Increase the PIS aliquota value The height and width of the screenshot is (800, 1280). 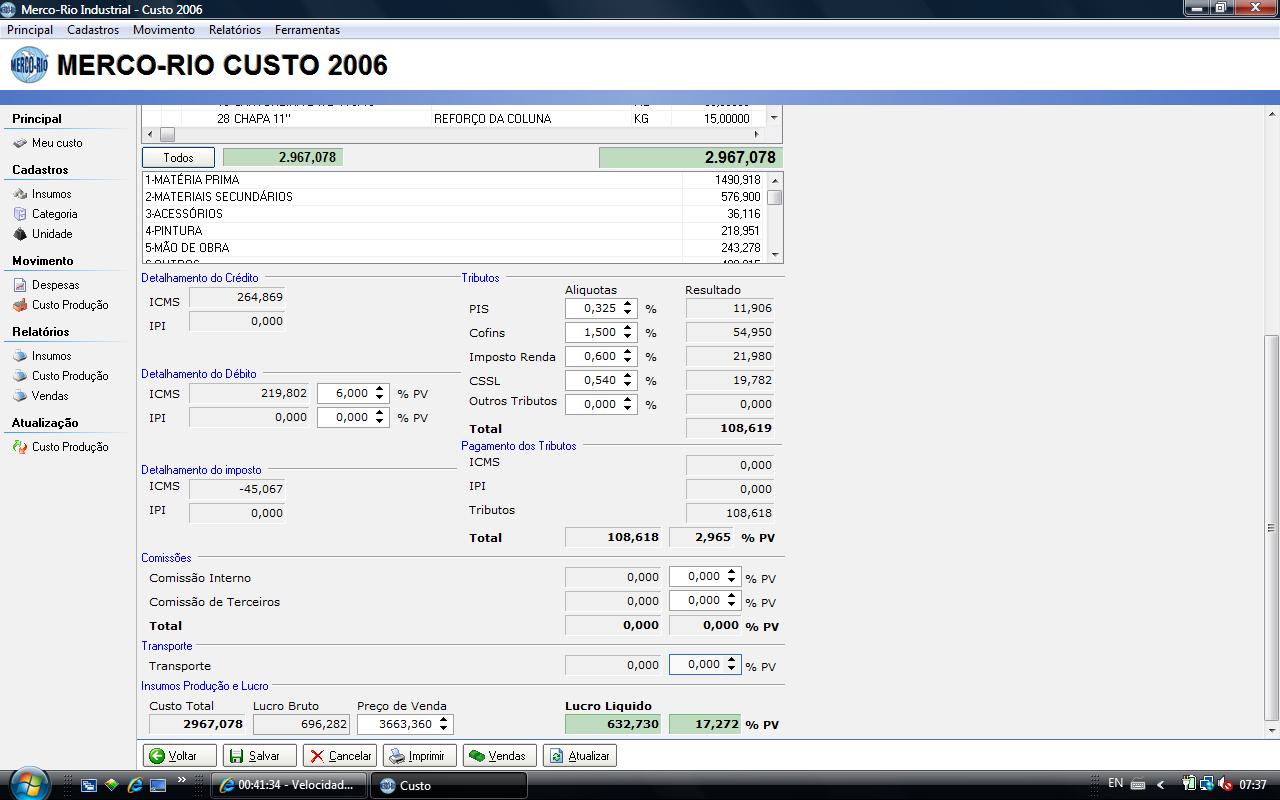tap(628, 304)
